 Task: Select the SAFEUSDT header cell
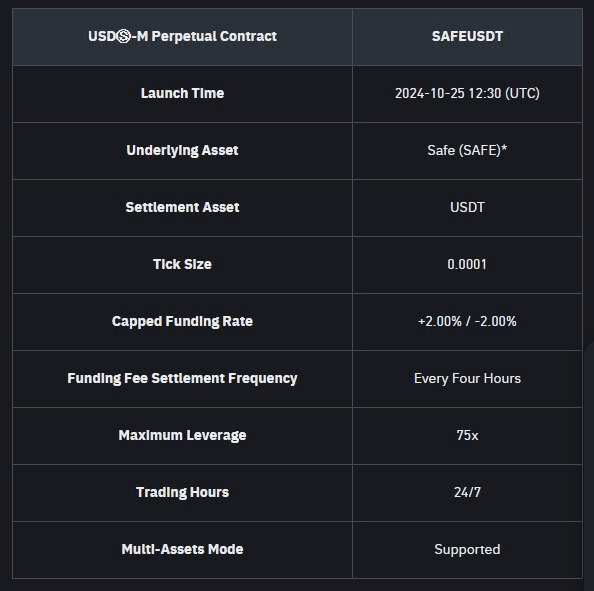467,37
